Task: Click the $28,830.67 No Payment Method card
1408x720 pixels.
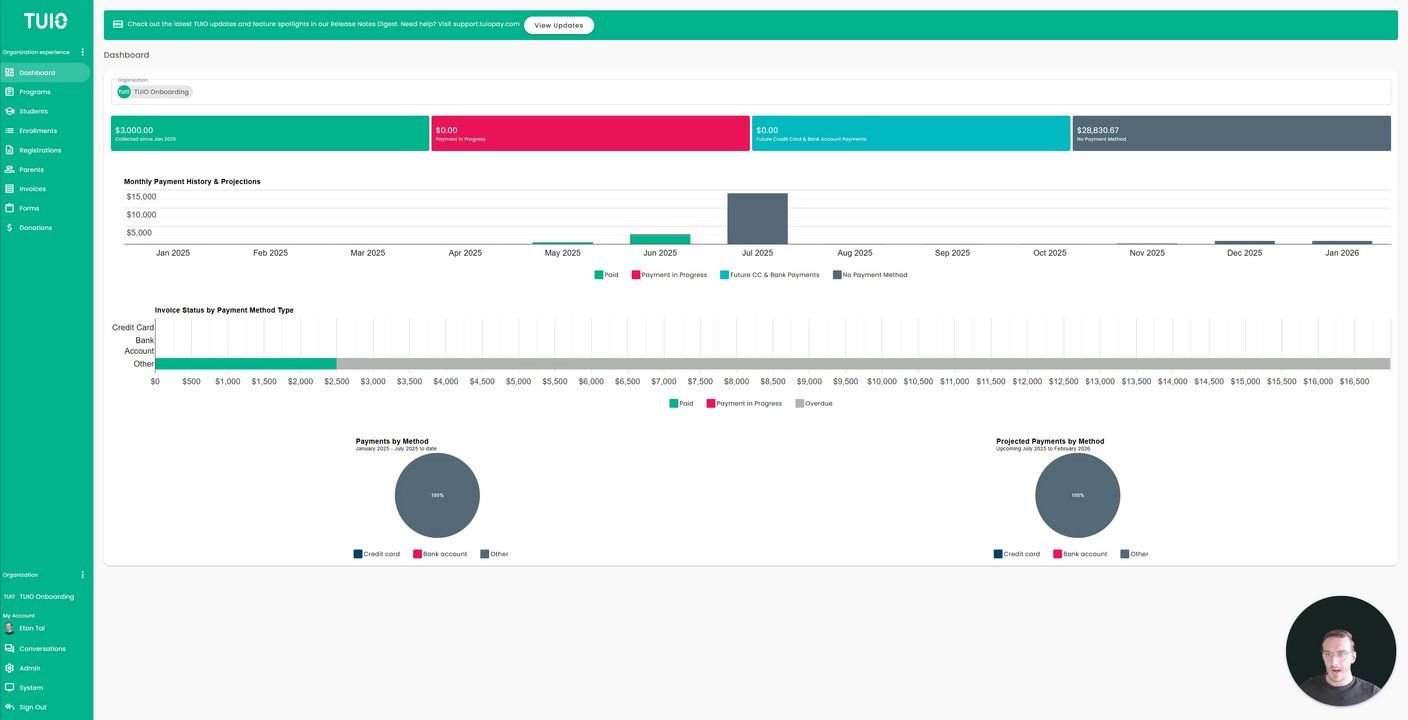Action: 1232,133
